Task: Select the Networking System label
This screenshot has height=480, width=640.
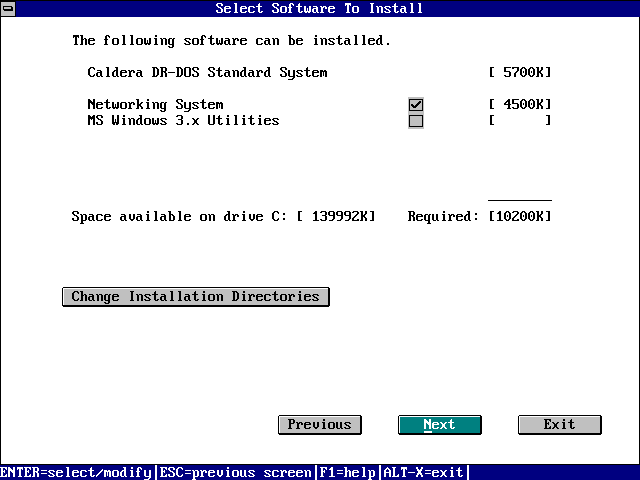Action: point(155,105)
